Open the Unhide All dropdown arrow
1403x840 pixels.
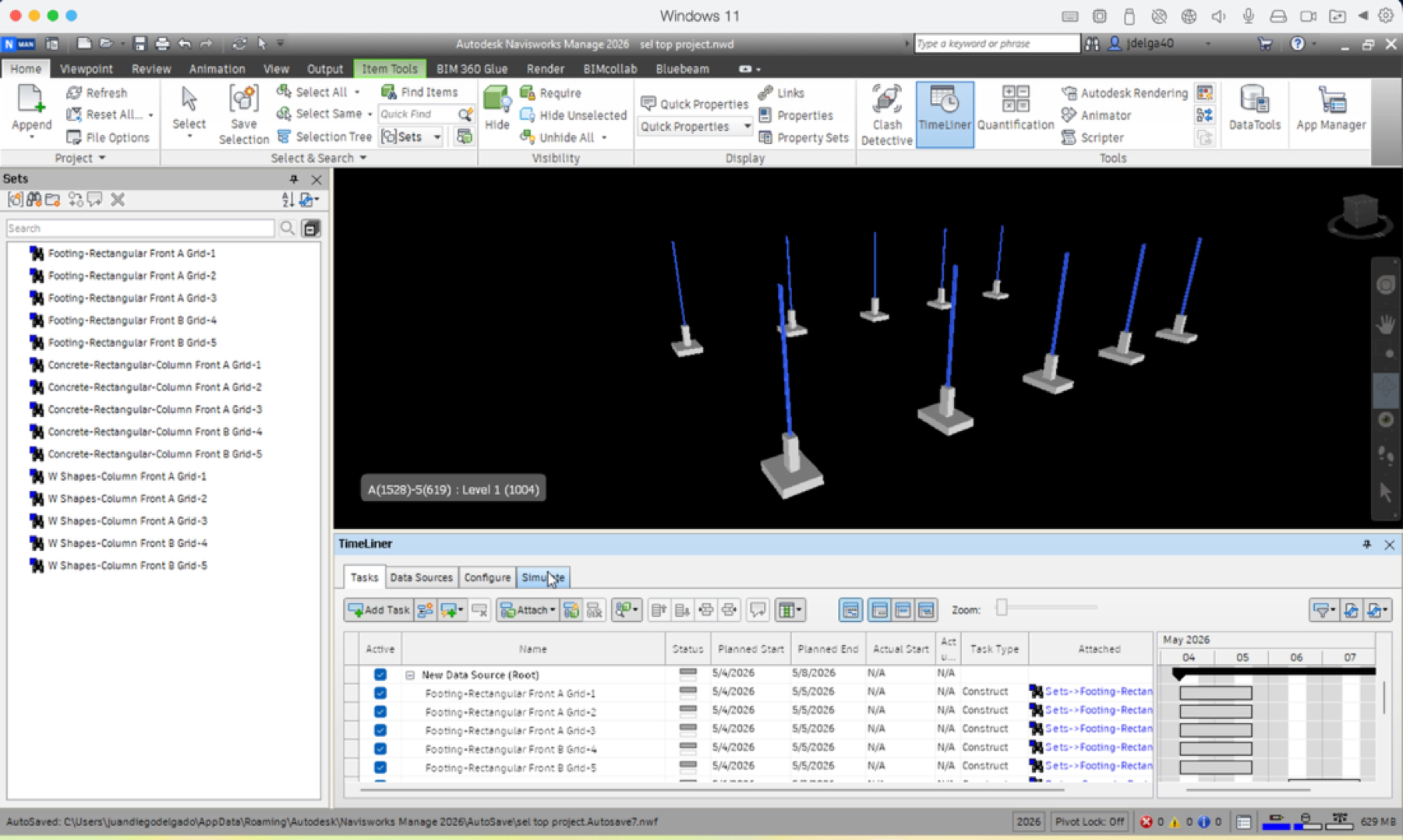604,138
